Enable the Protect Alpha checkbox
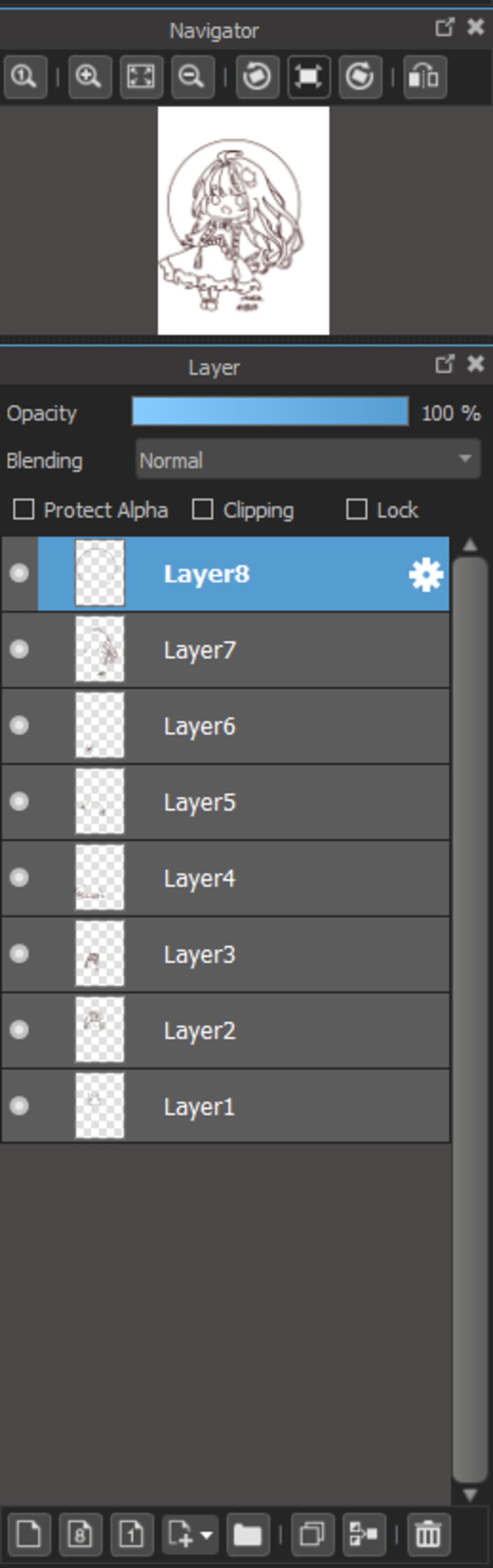The width and height of the screenshot is (493, 1568). coord(24,510)
